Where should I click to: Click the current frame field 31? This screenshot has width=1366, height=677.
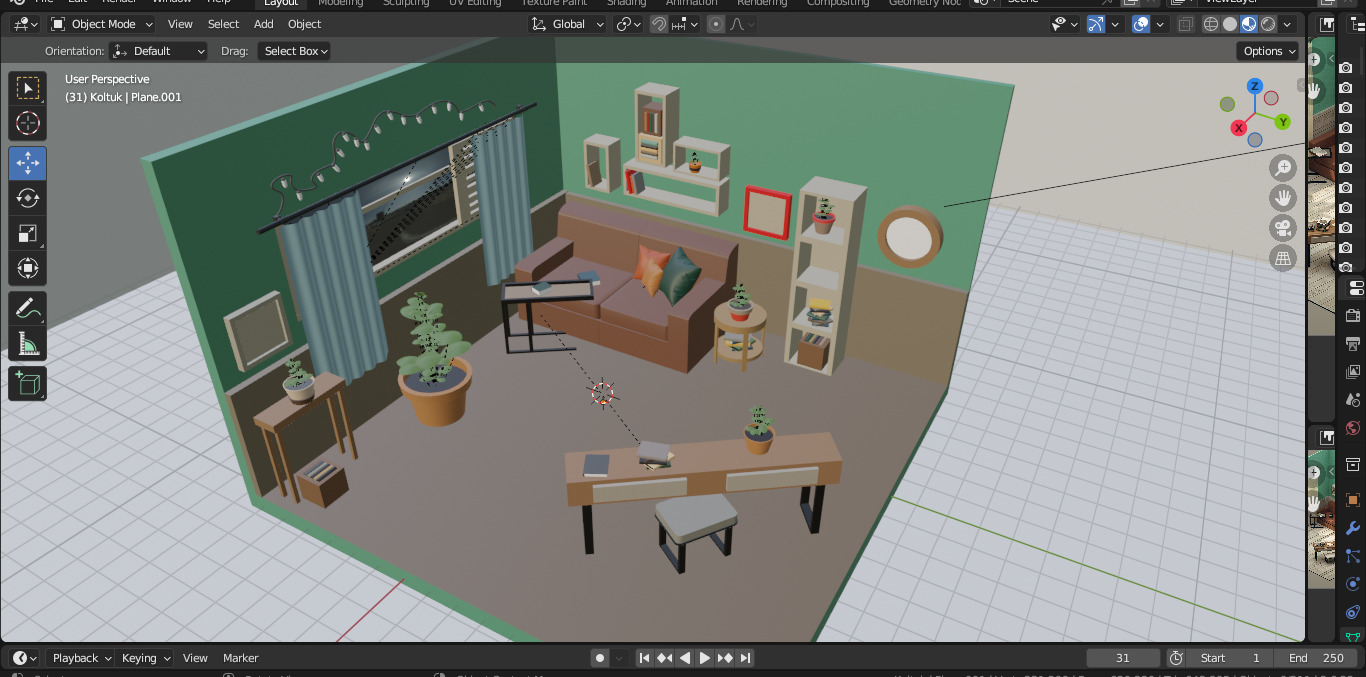[1123, 658]
